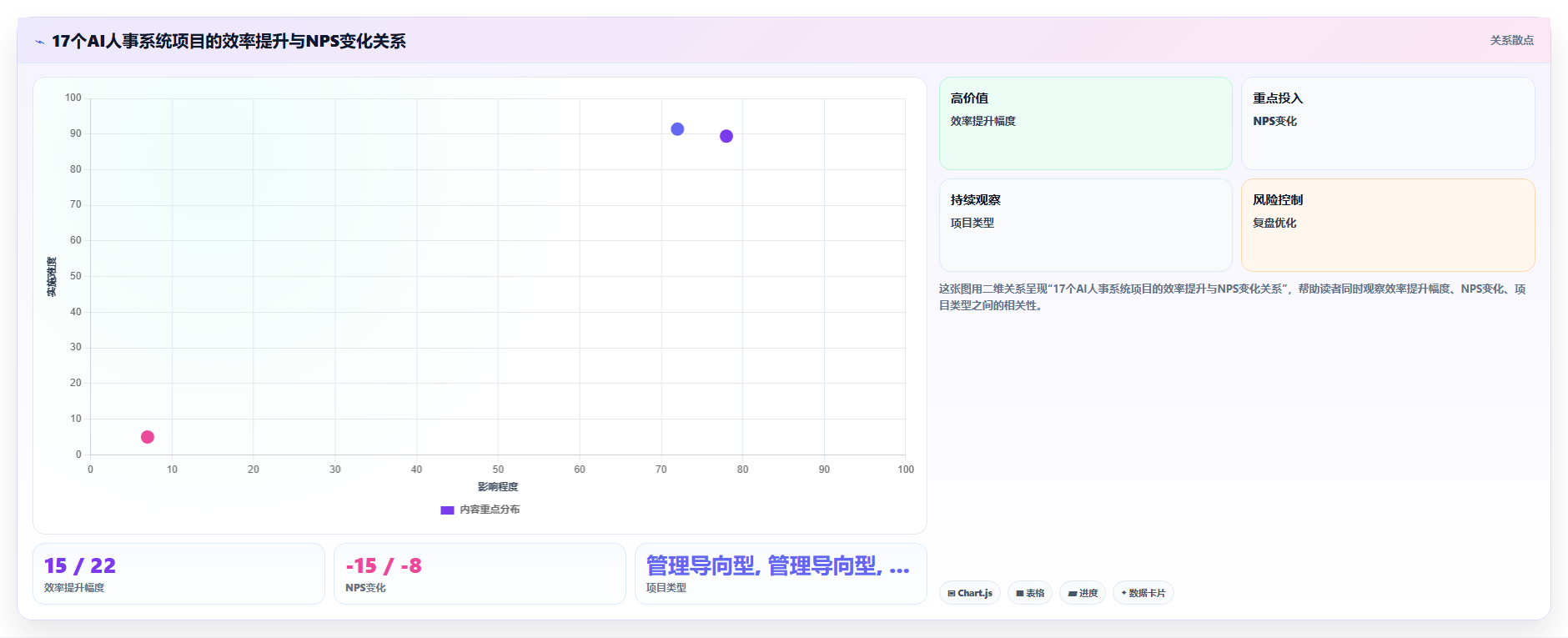Click the 管理导向型 项目类型 stat card
The image size is (1568, 638).
point(781,574)
